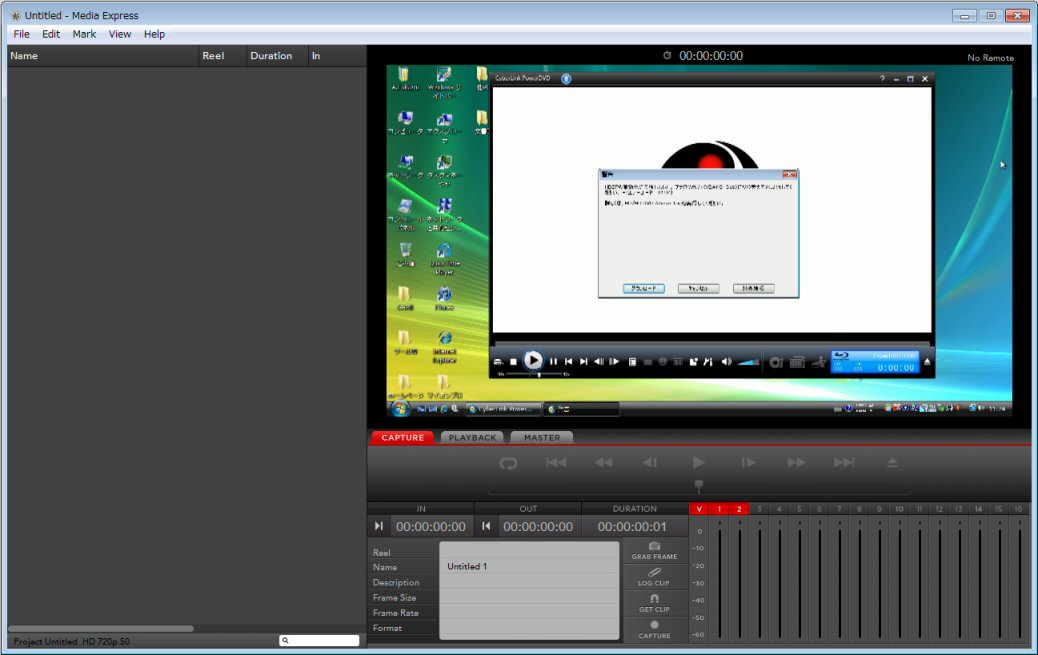The width and height of the screenshot is (1038, 655).
Task: Switch to the Playback tab
Action: coord(472,437)
